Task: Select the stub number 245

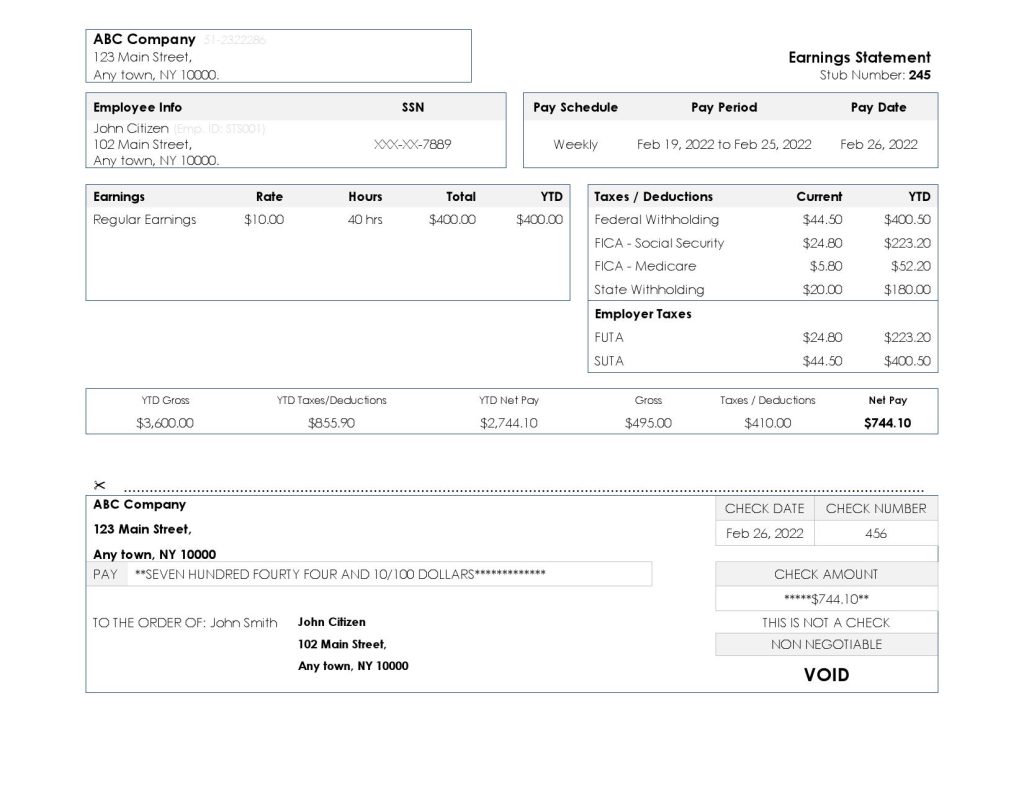Action: (x=919, y=75)
